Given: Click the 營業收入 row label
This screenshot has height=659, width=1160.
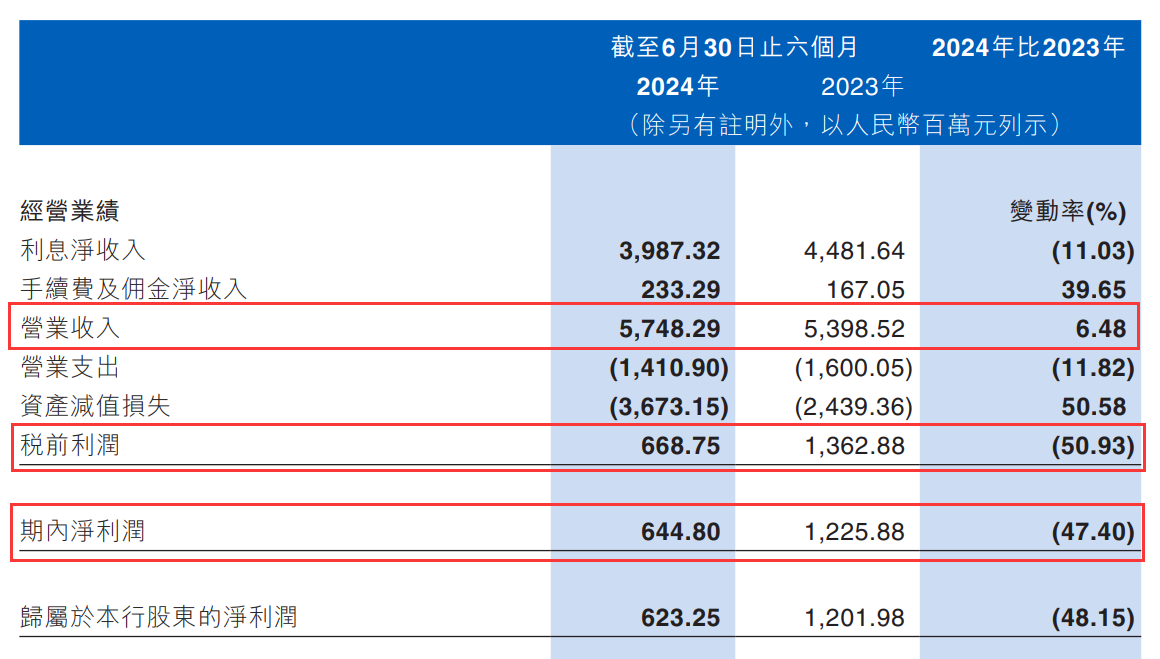Looking at the screenshot, I should (x=70, y=328).
